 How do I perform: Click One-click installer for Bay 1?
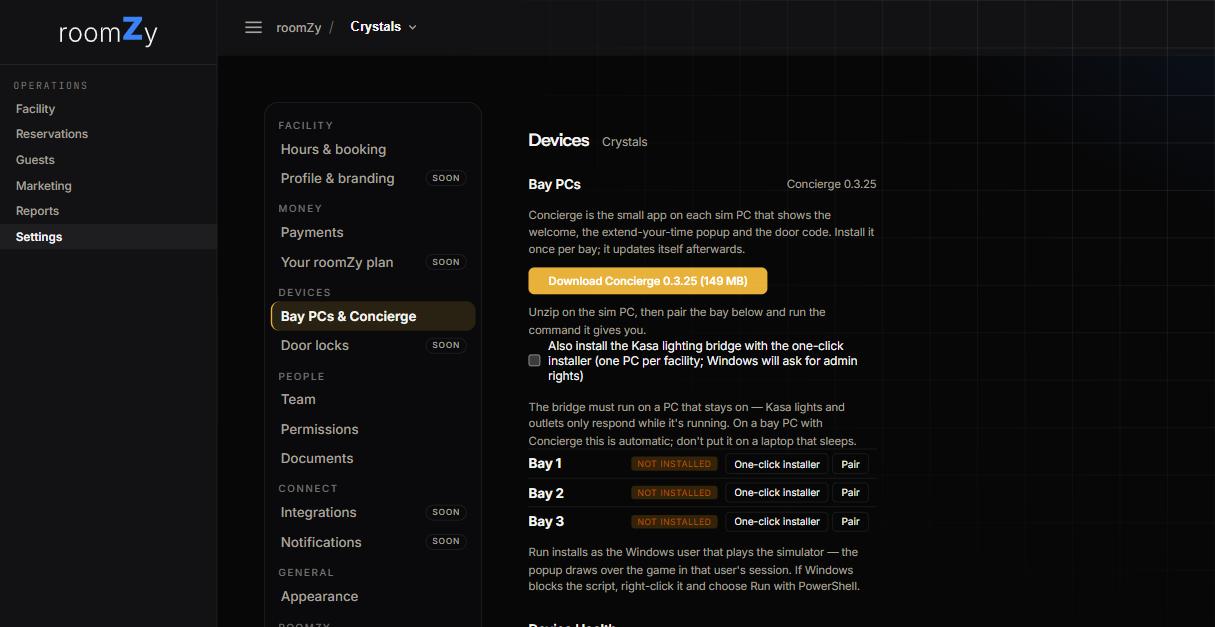tap(777, 464)
